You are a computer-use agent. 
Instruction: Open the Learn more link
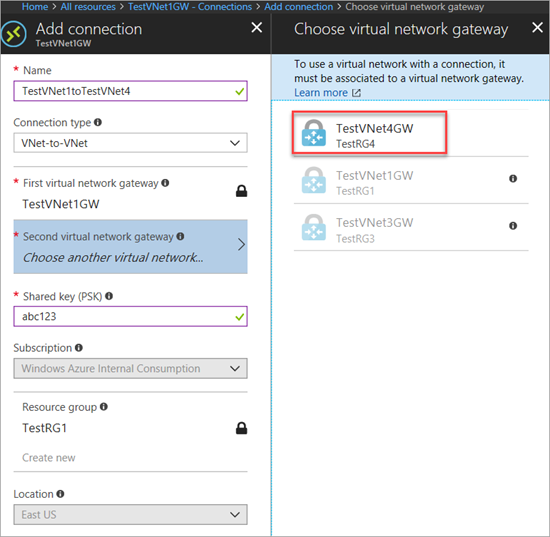pyautogui.click(x=321, y=93)
